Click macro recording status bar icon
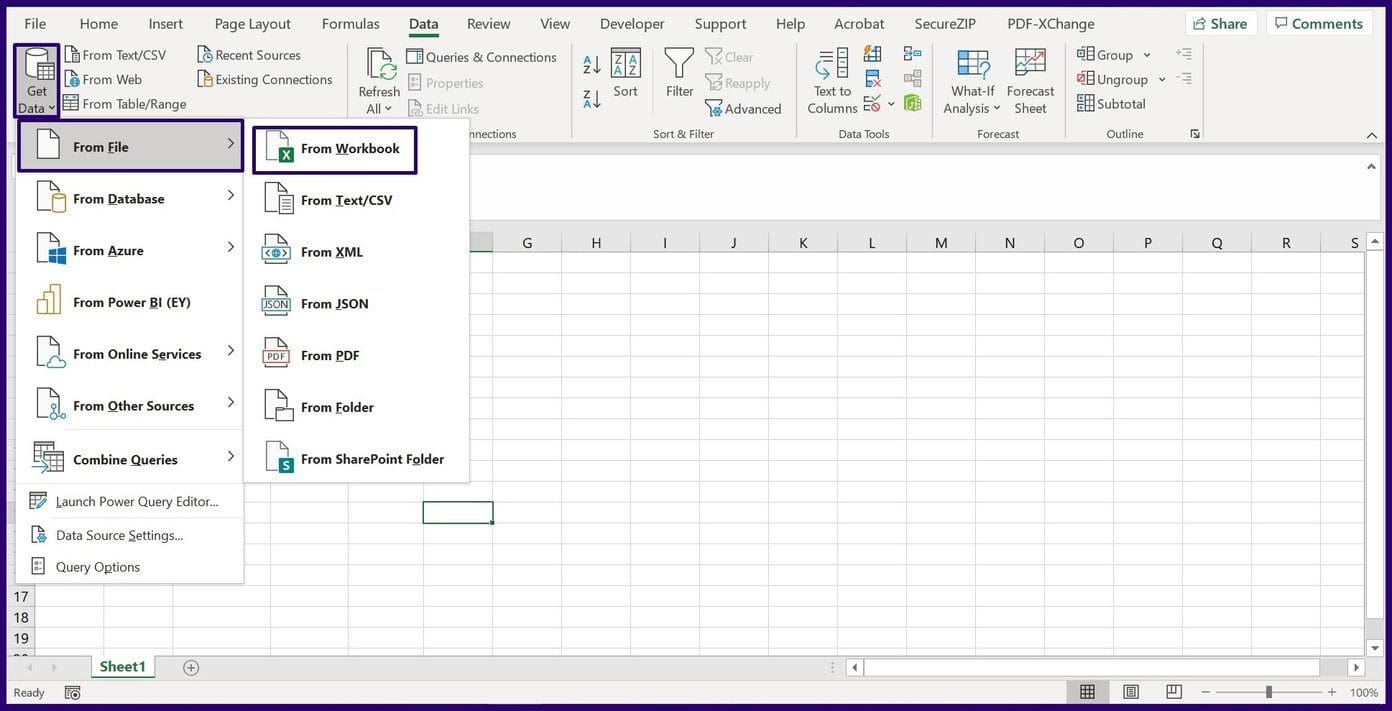Image resolution: width=1392 pixels, height=711 pixels. (x=72, y=692)
